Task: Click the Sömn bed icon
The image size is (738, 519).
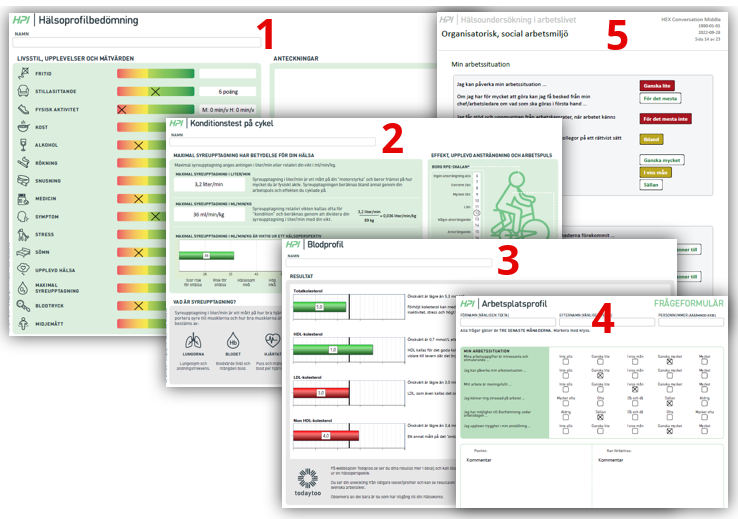Action: tap(24, 252)
